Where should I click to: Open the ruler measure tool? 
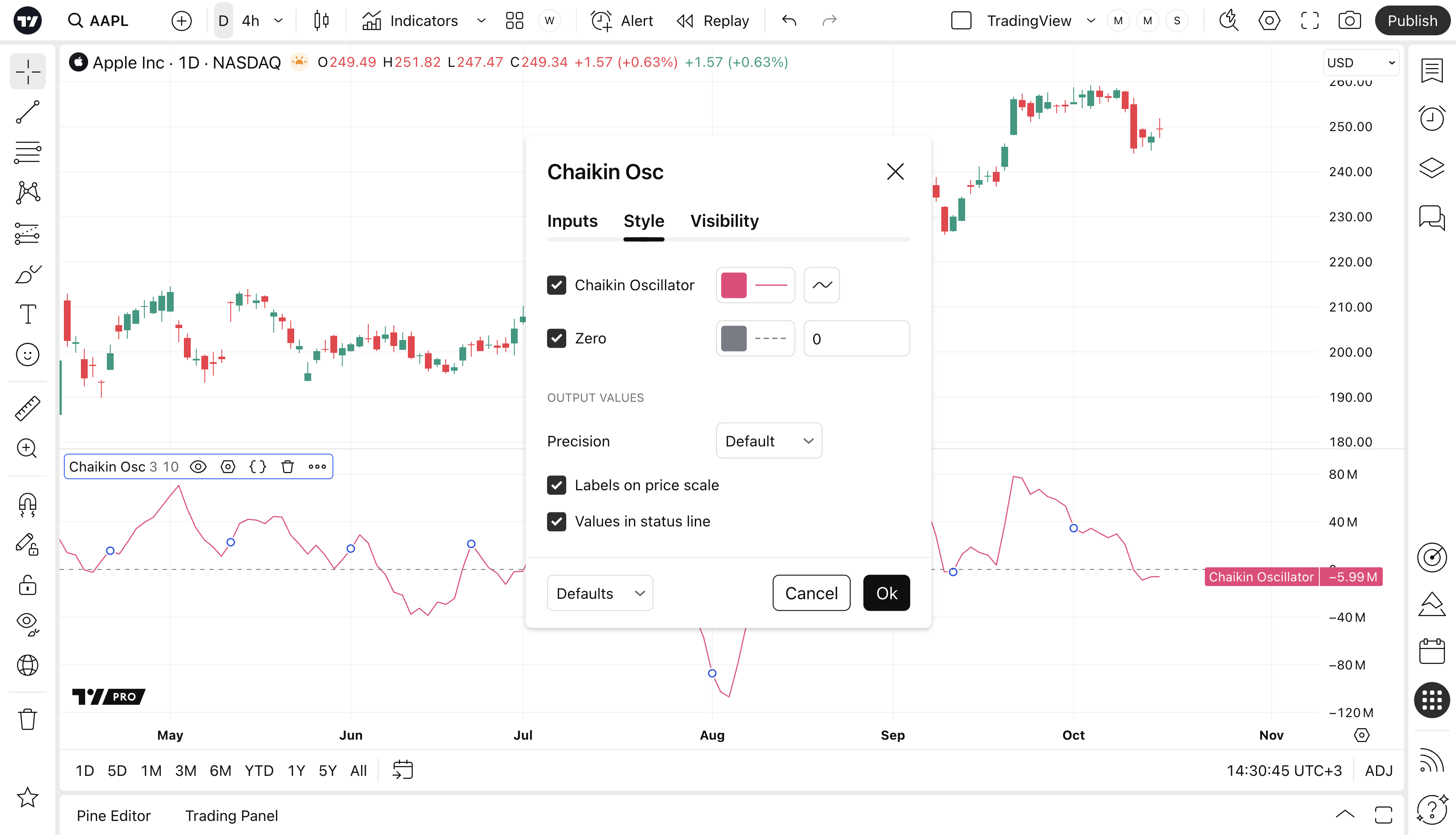(x=28, y=408)
